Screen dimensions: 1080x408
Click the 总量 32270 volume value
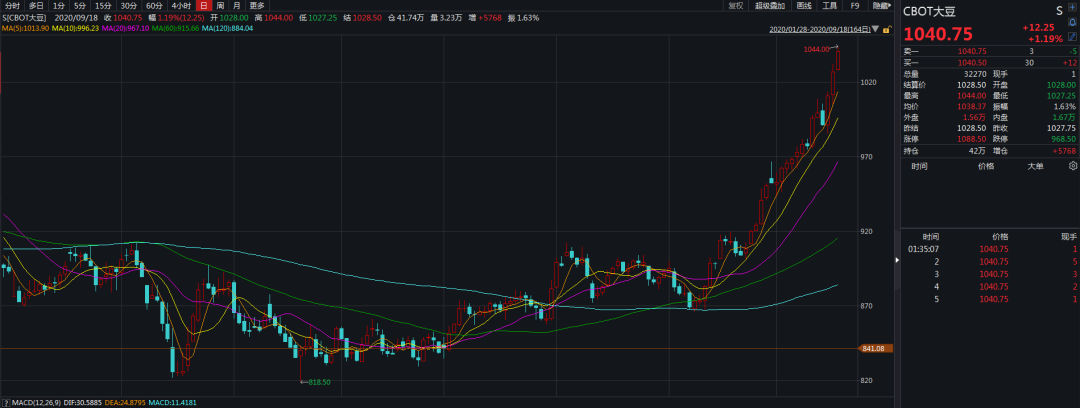coord(973,74)
